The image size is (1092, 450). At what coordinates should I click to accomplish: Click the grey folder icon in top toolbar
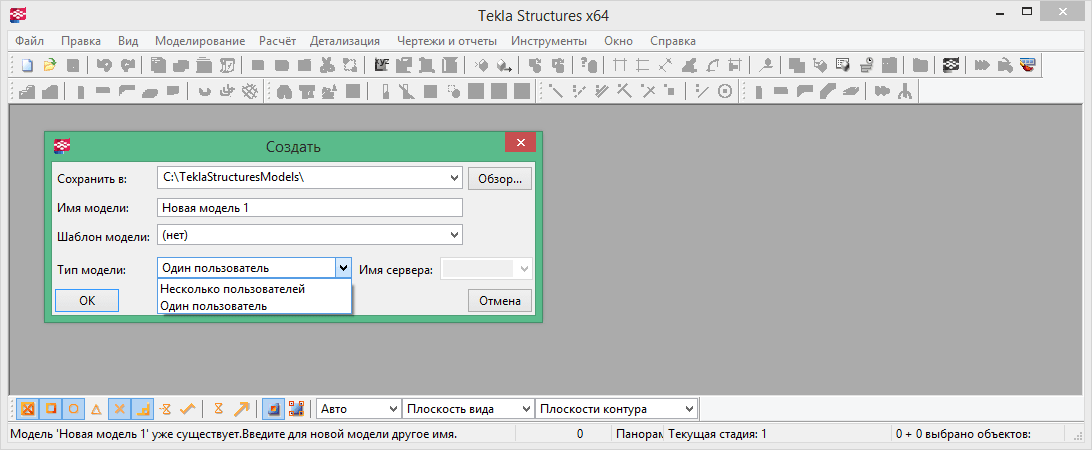coord(920,65)
